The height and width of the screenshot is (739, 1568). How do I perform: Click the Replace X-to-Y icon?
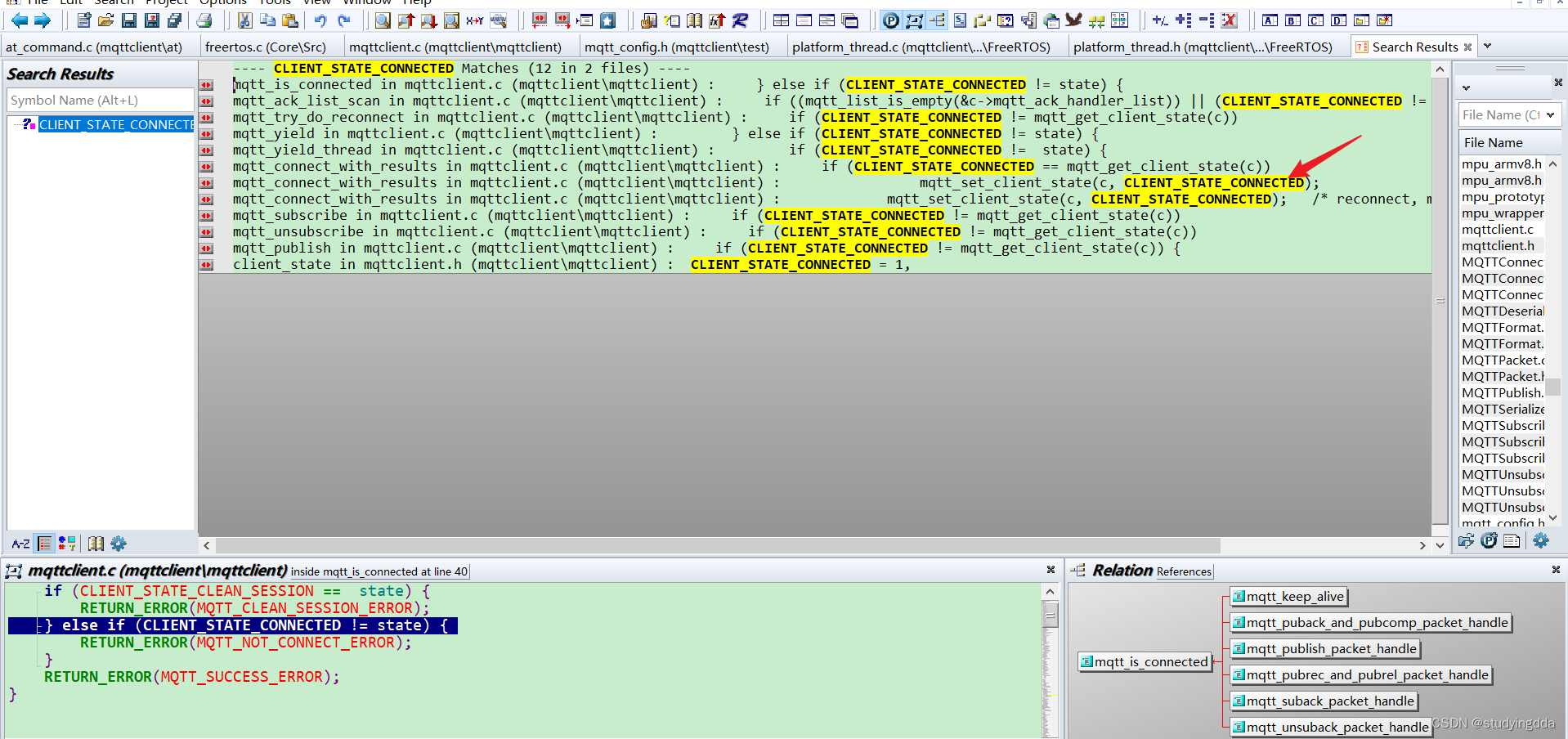coord(474,20)
